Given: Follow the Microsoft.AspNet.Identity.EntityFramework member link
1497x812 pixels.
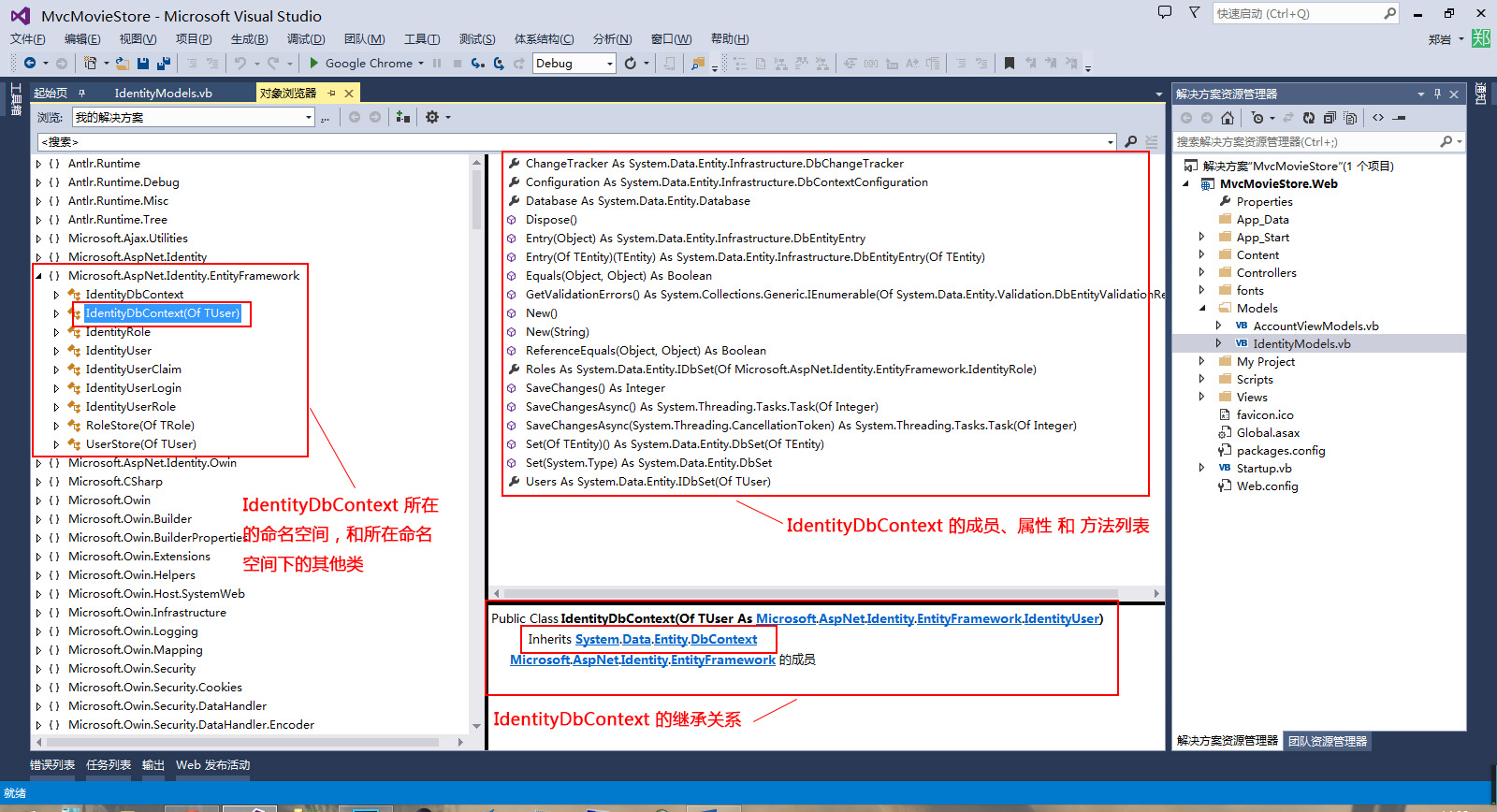Looking at the screenshot, I should [x=643, y=660].
